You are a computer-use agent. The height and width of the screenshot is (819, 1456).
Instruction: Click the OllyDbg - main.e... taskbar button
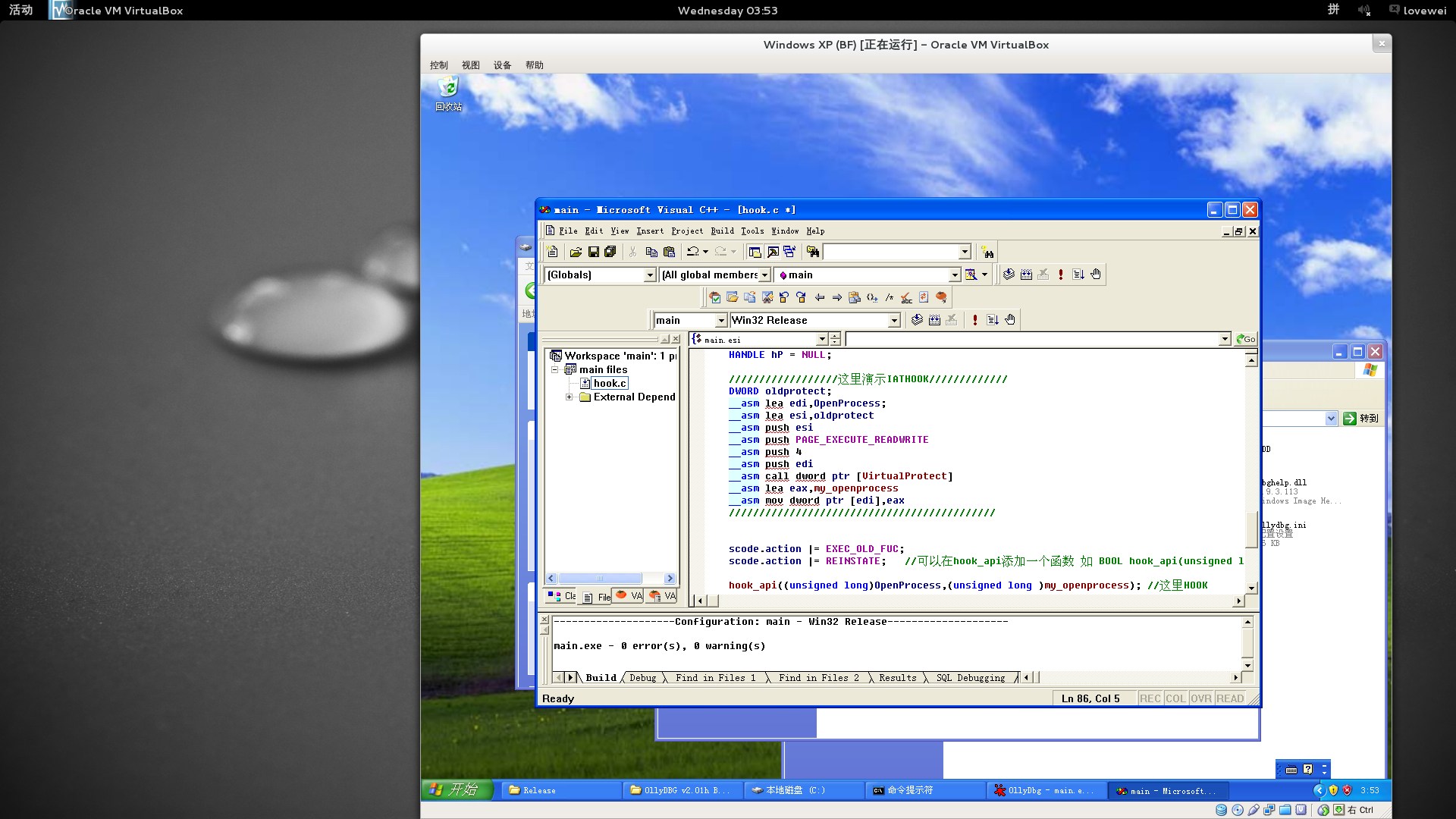click(x=1046, y=790)
